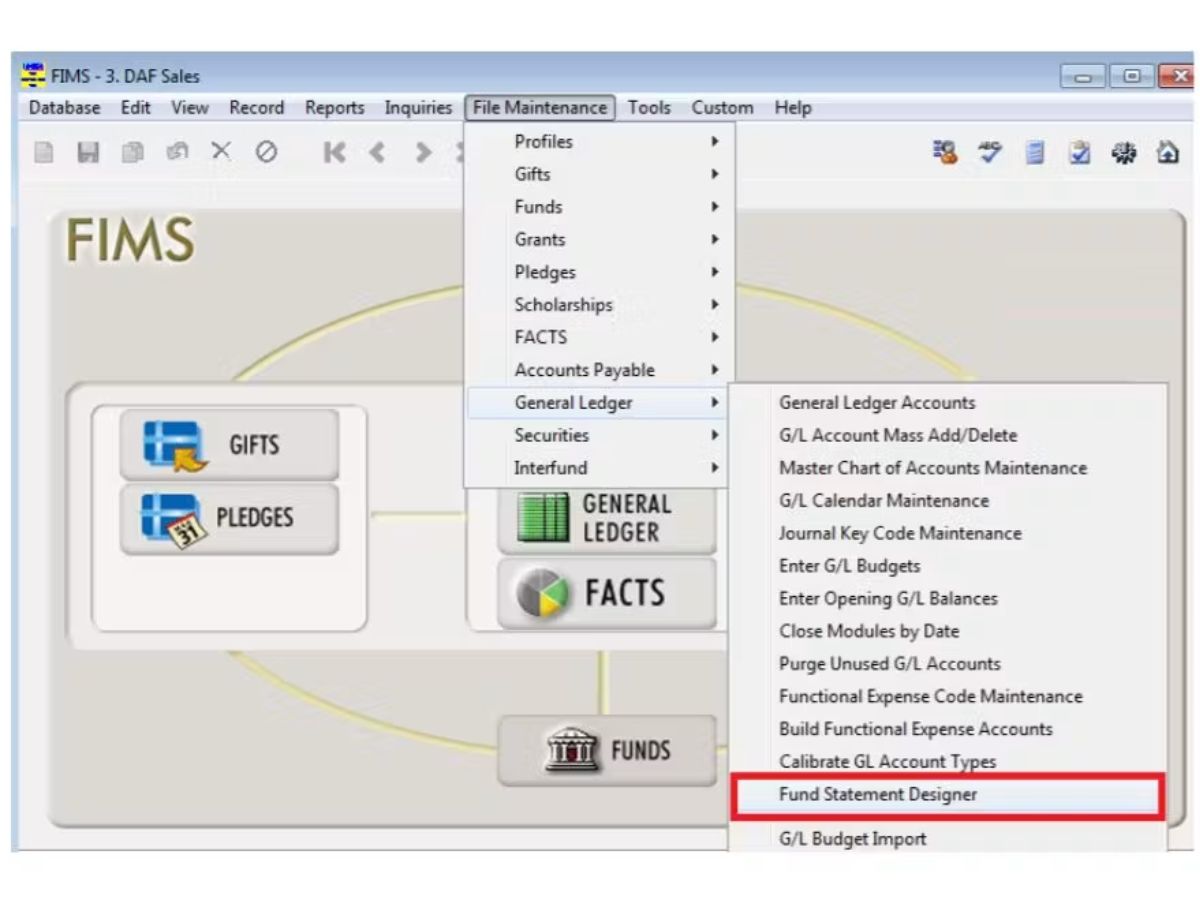Image resolution: width=1200 pixels, height=900 pixels.
Task: Expand the Grants submenu
Action: 599,240
